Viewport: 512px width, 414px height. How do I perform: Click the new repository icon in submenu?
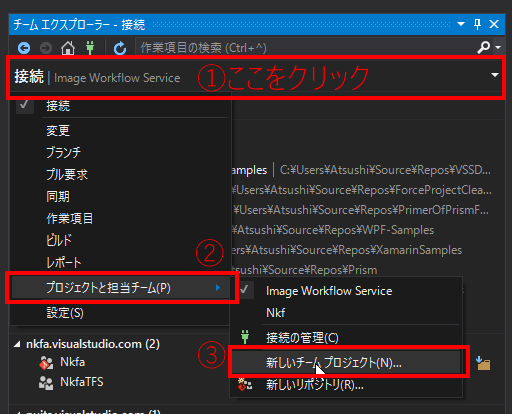click(x=245, y=384)
